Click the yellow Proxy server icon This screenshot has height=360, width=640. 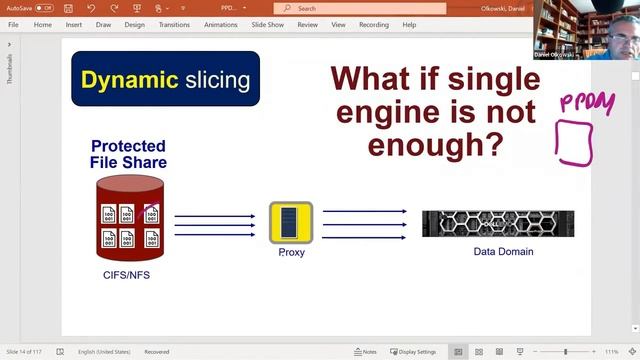[291, 222]
